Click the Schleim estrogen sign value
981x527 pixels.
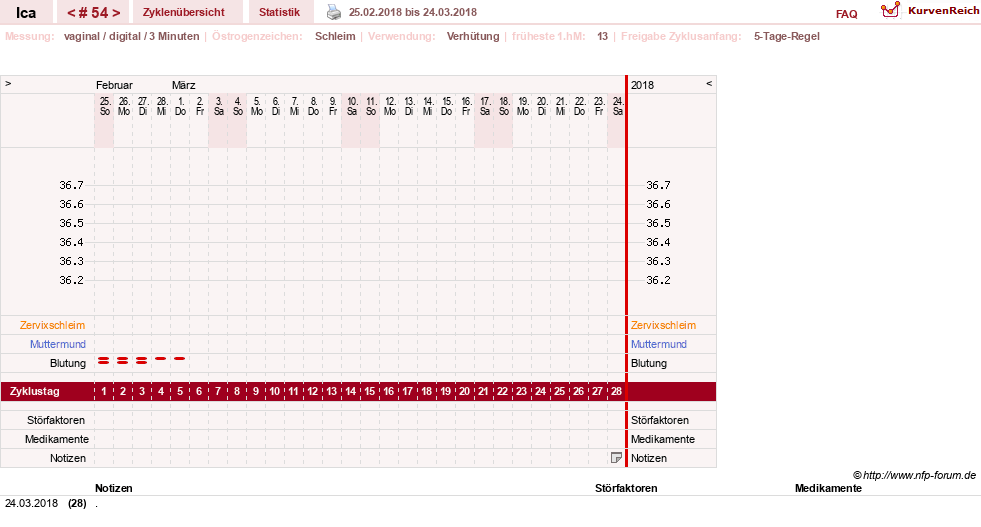[335, 36]
